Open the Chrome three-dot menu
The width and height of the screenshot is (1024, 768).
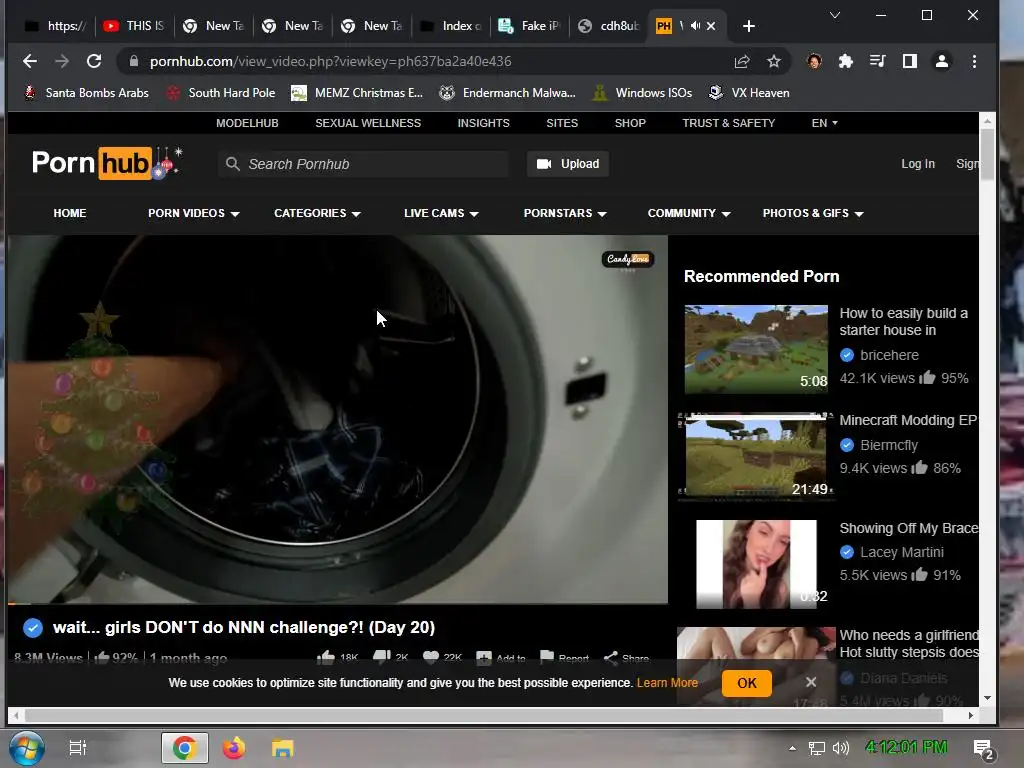click(x=974, y=61)
